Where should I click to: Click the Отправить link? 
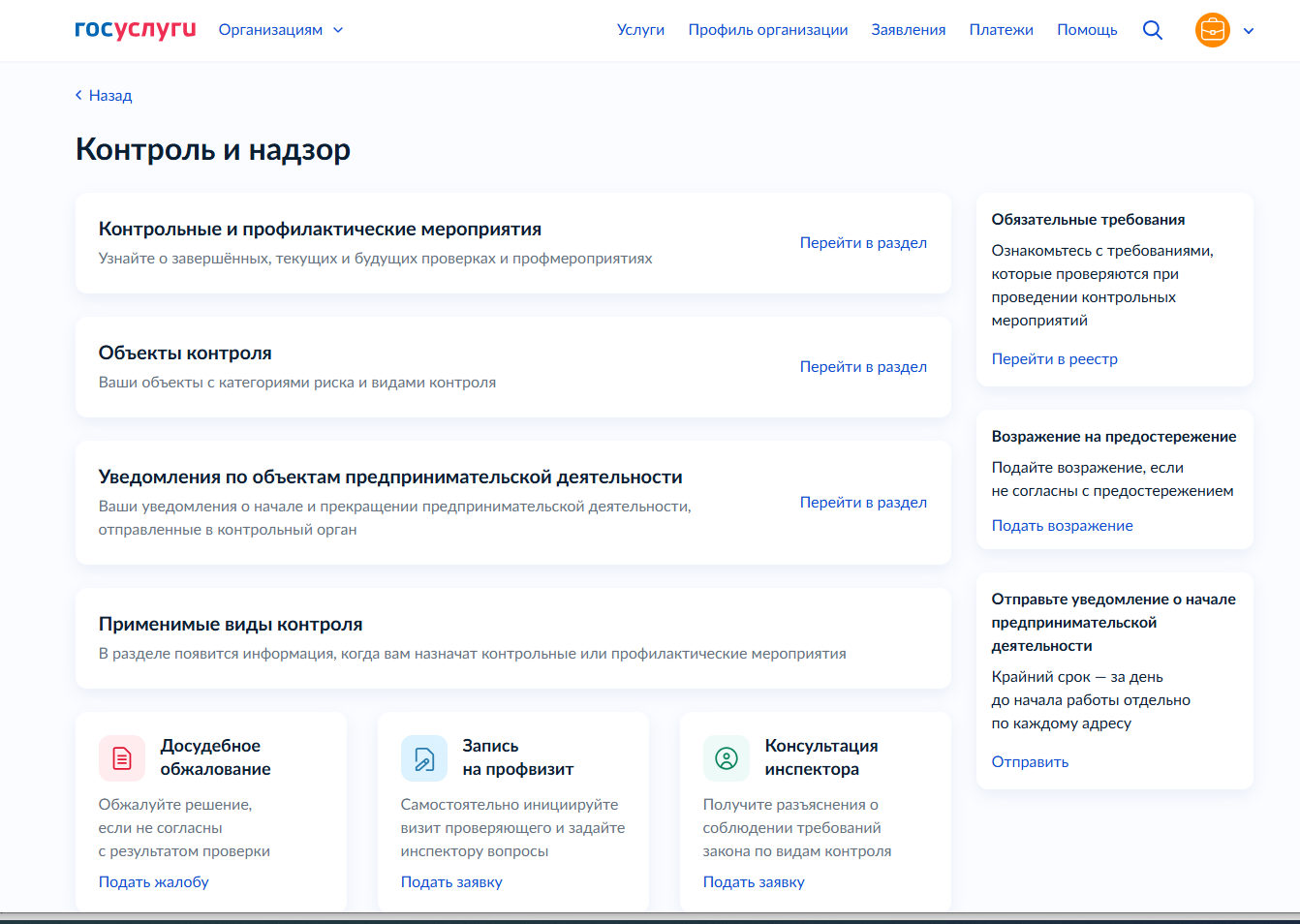(x=1031, y=762)
